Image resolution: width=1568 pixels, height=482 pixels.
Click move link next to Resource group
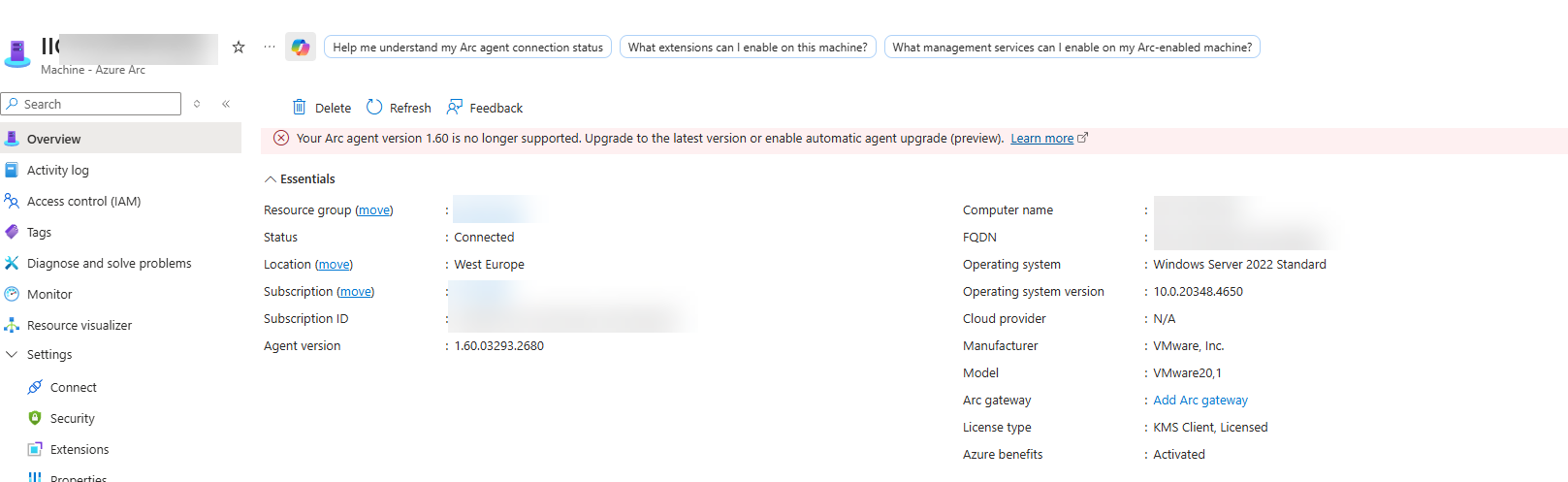(374, 209)
